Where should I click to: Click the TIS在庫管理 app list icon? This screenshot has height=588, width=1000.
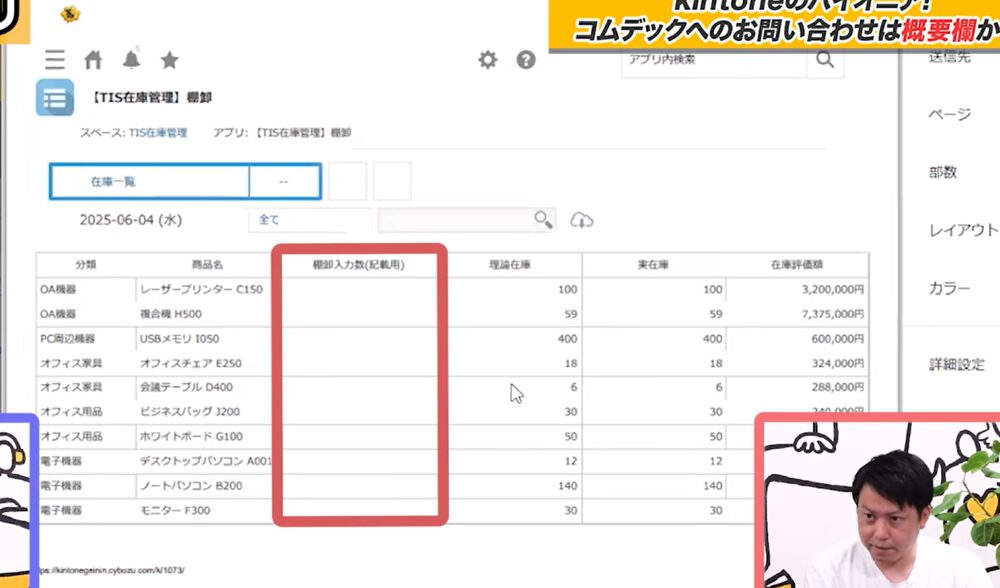pos(54,98)
